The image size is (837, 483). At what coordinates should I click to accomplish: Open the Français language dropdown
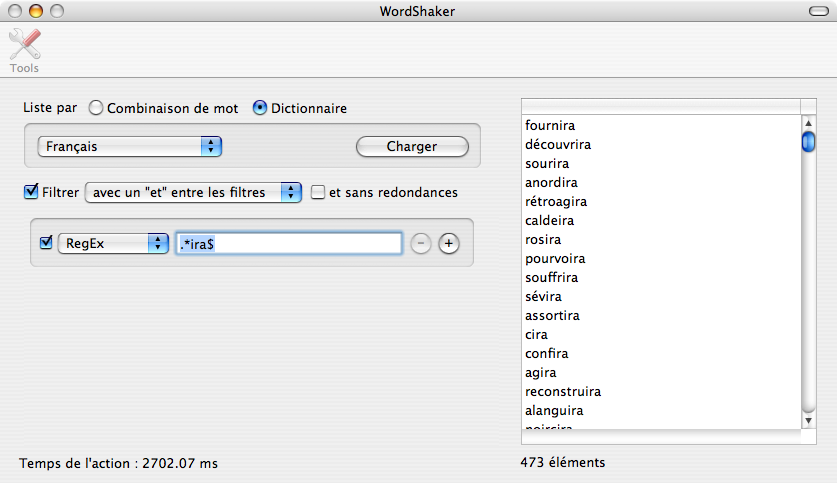130,146
